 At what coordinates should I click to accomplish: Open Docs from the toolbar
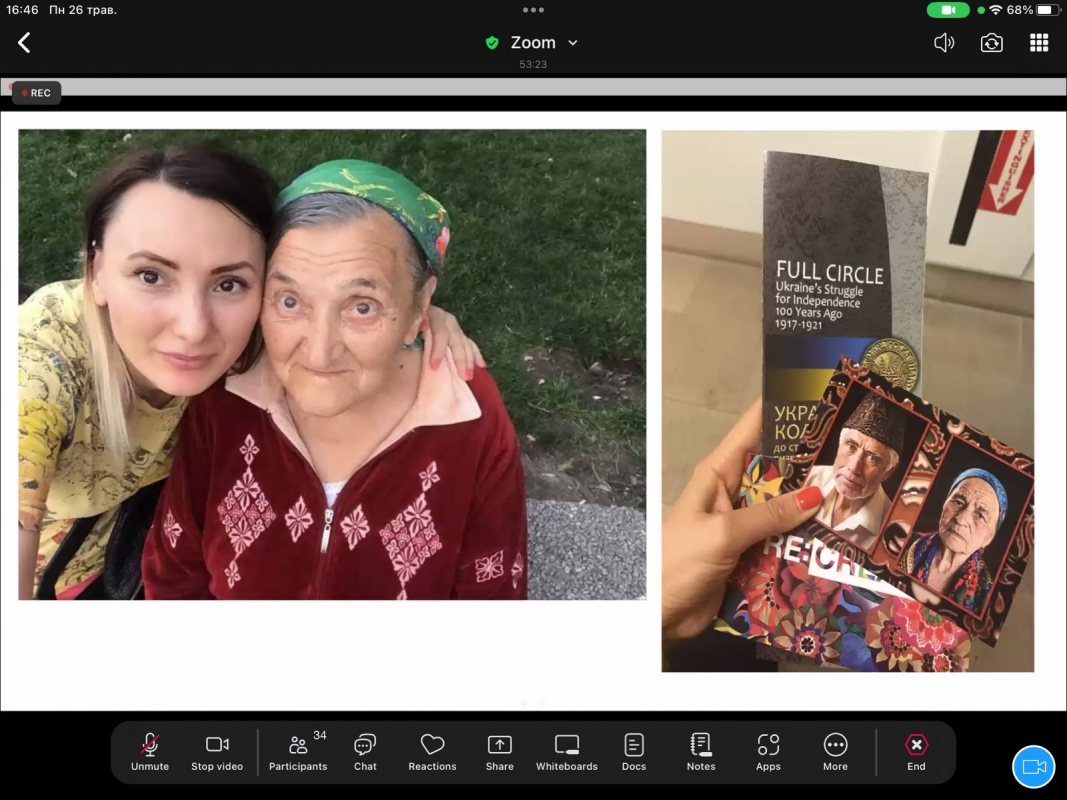[x=634, y=752]
